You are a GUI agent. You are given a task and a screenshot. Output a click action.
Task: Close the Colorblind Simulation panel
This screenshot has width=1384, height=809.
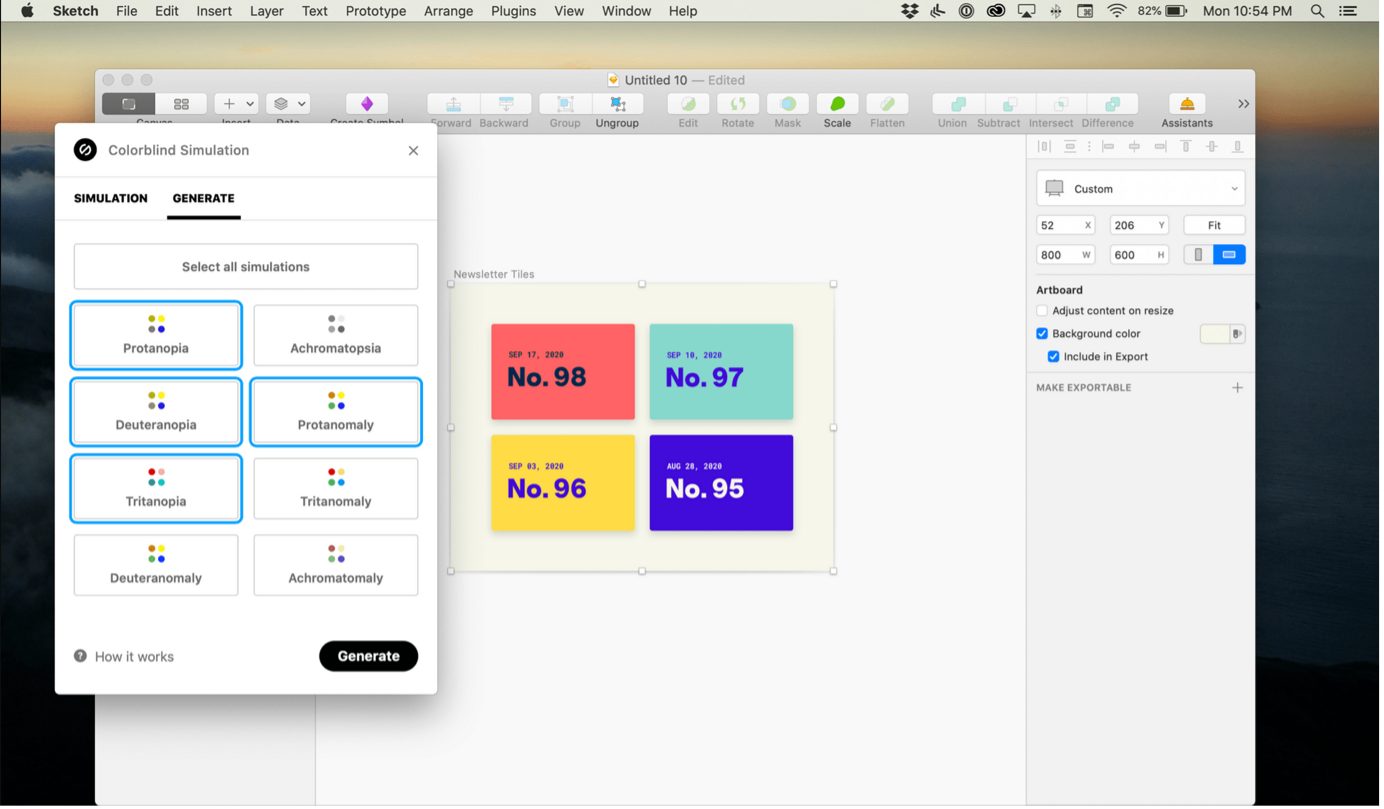click(414, 151)
